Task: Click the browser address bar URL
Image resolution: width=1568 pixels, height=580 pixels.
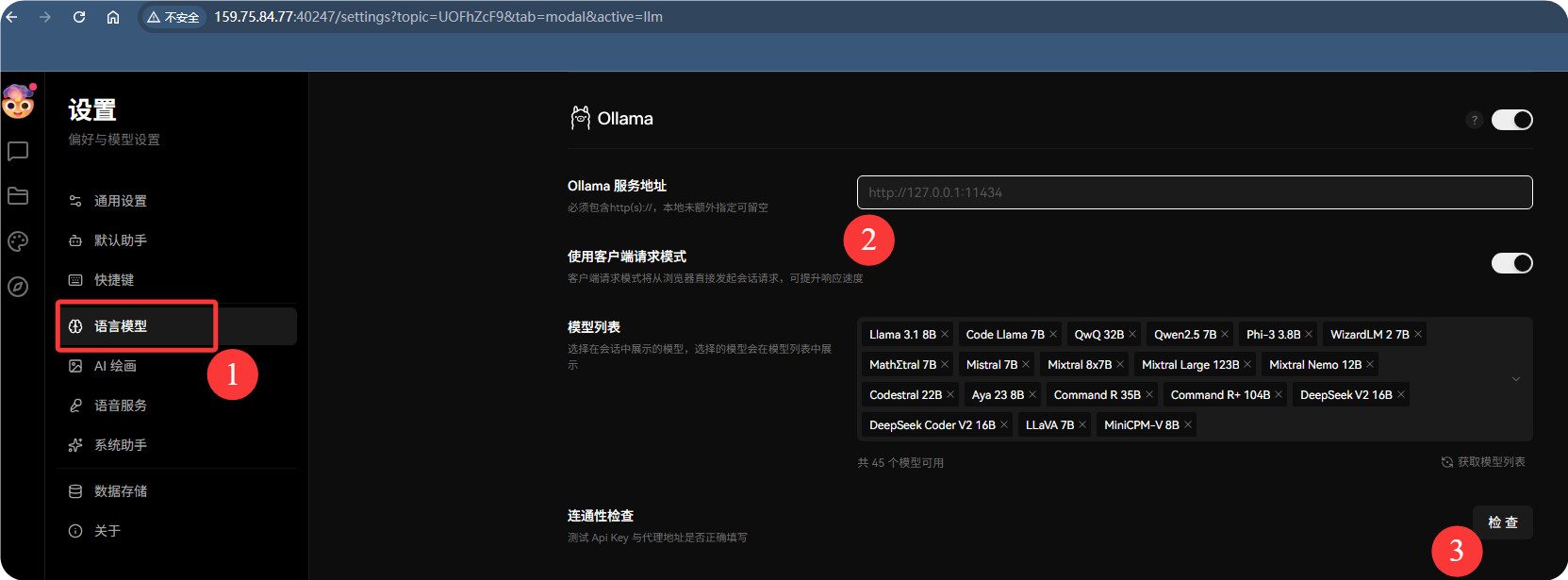Action: click(438, 17)
